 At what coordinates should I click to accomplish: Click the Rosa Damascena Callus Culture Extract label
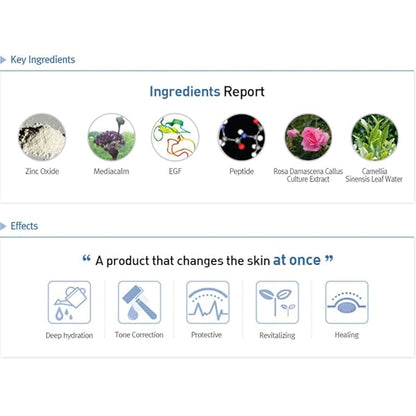tap(308, 175)
